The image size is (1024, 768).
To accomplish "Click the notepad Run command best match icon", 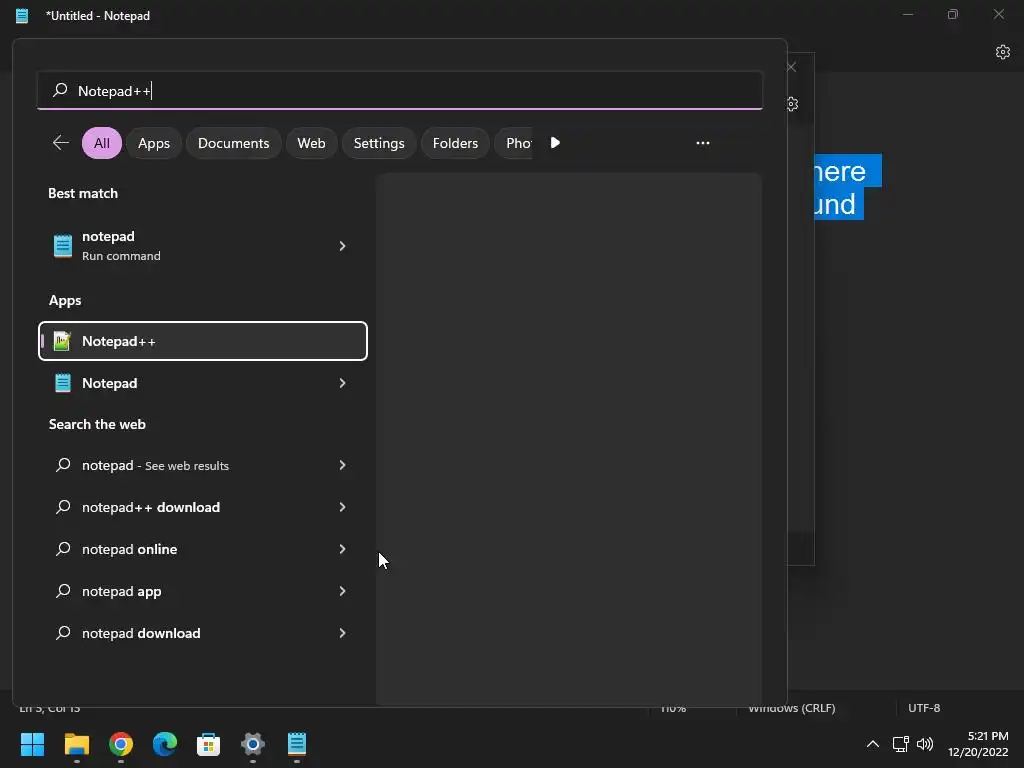I will coord(63,246).
